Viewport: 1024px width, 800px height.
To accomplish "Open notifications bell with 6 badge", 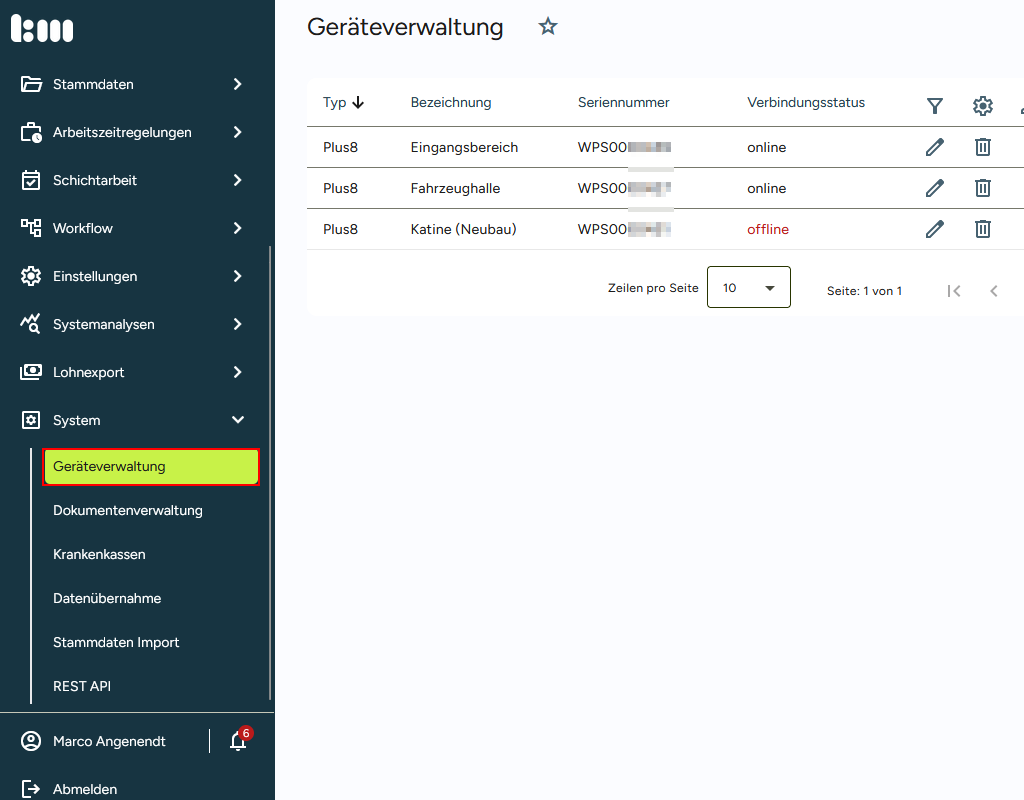I will pyautogui.click(x=238, y=741).
